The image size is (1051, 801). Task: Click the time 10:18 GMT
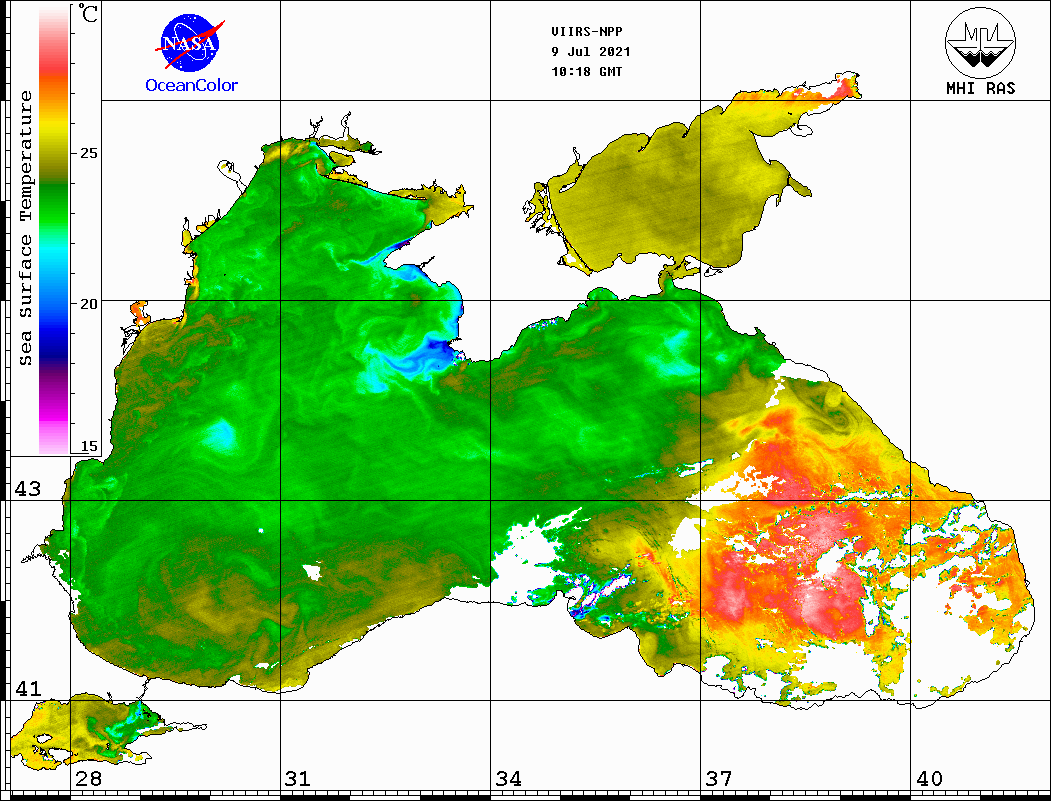pyautogui.click(x=586, y=72)
